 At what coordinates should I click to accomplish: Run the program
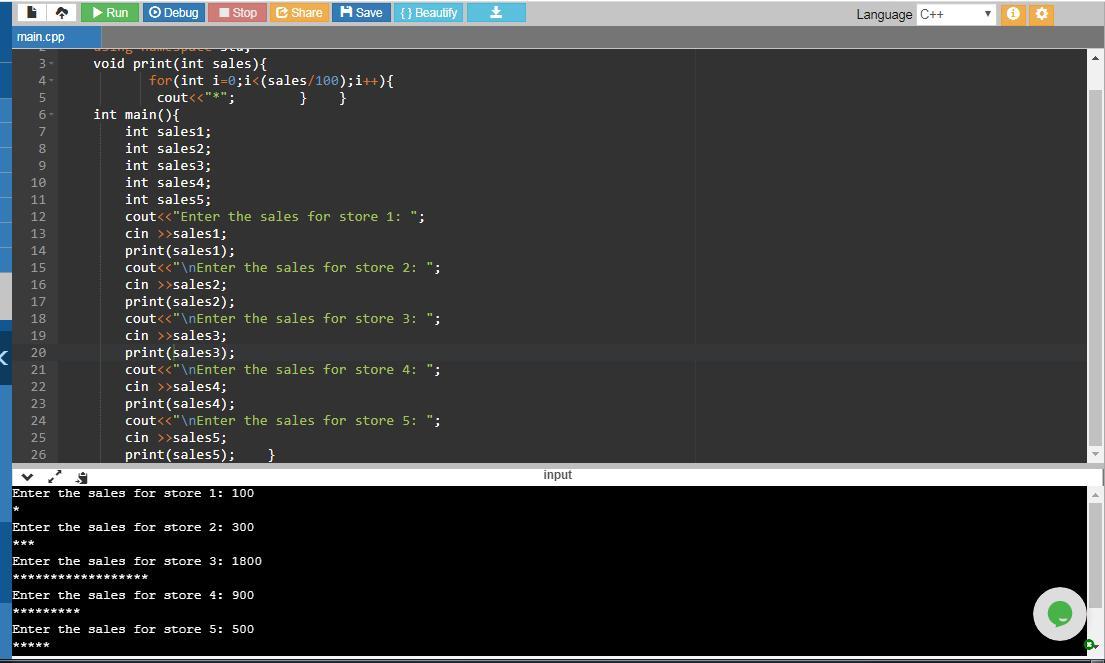(x=110, y=13)
